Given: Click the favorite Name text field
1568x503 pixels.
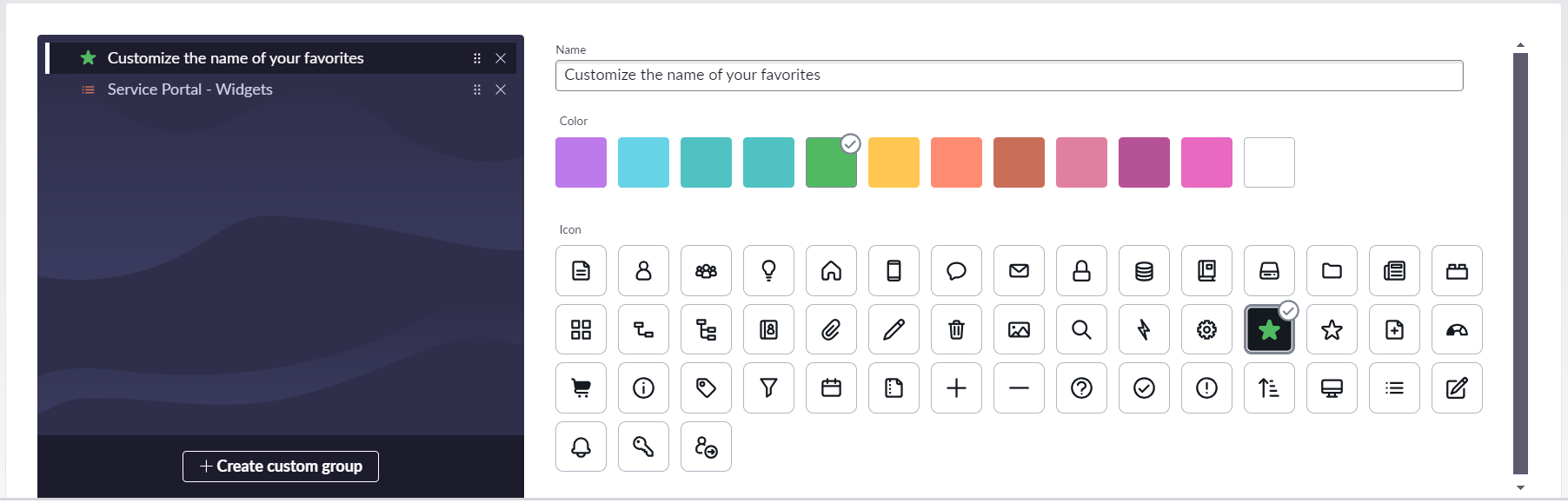Looking at the screenshot, I should pyautogui.click(x=1008, y=76).
